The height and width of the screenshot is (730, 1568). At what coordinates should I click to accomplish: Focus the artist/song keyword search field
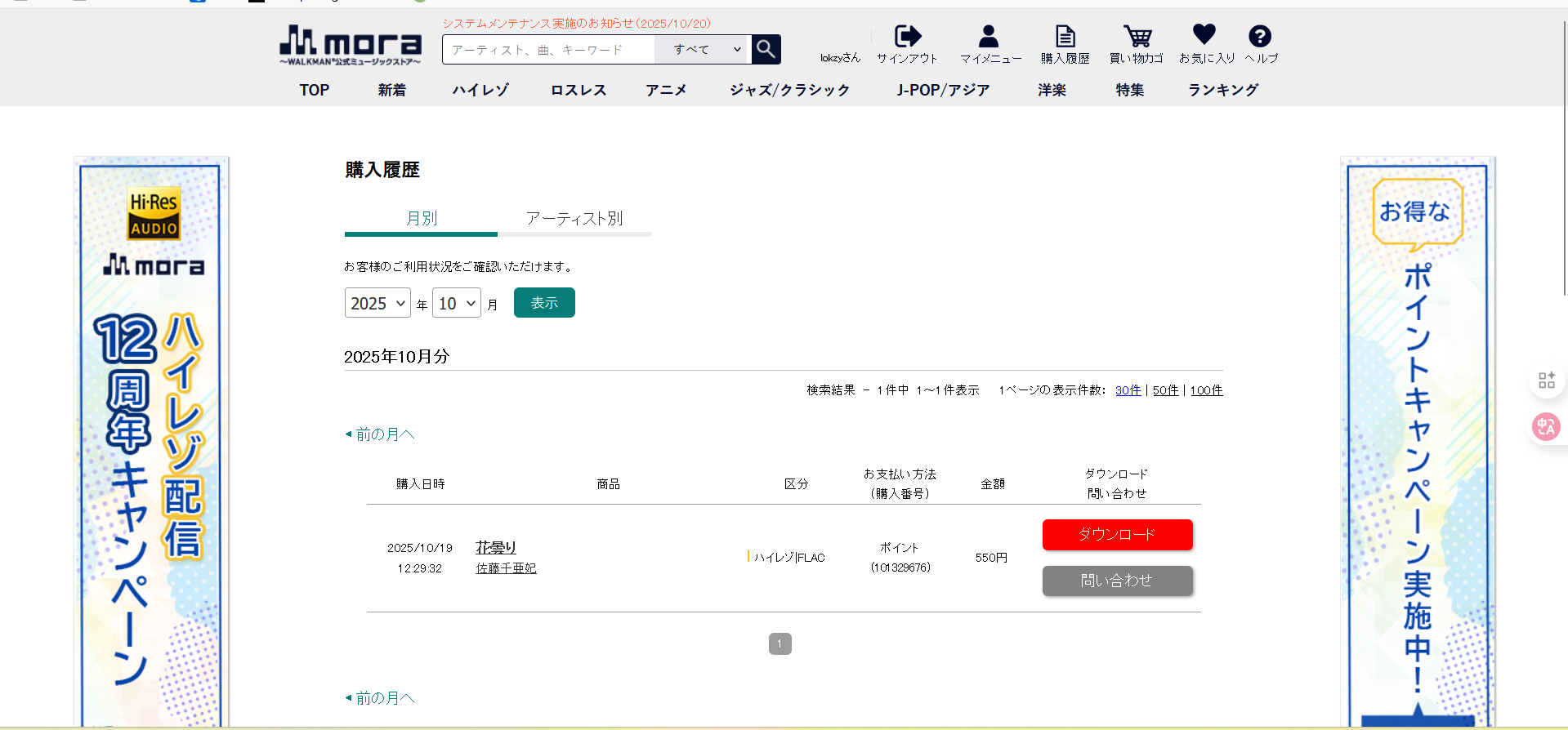point(548,49)
